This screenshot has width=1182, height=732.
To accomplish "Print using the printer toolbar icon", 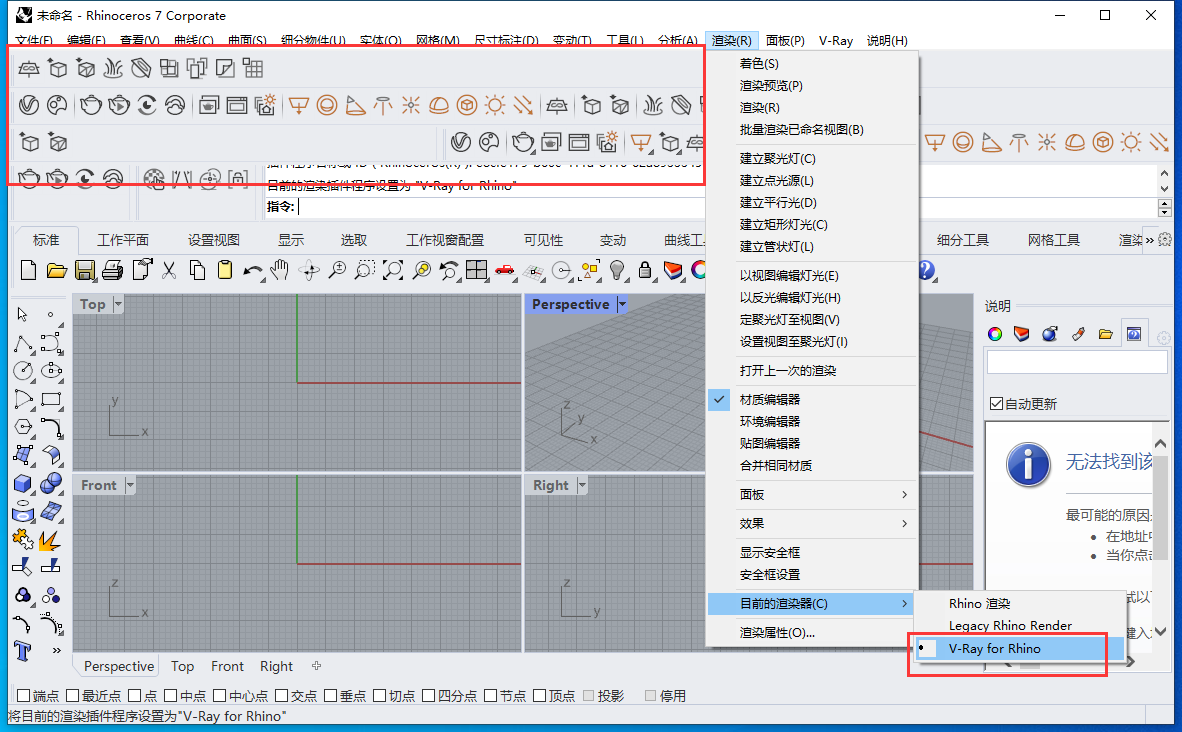I will [112, 270].
